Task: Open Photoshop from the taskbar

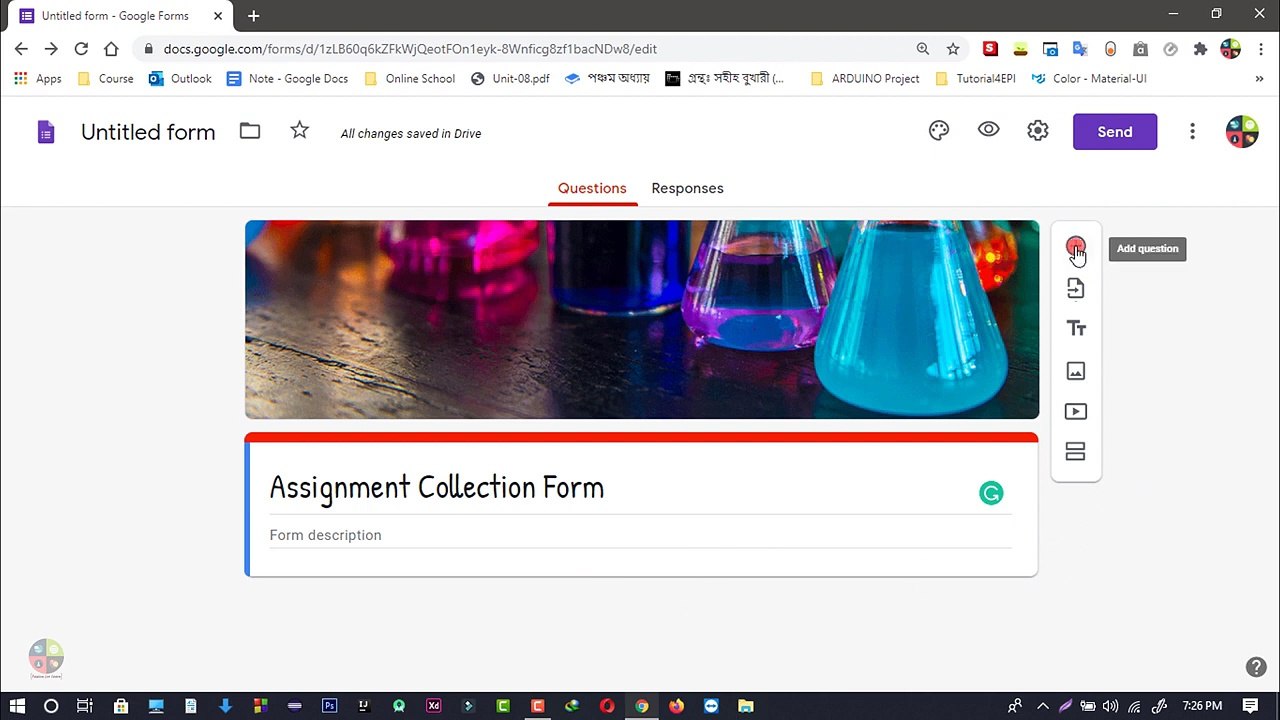Action: coord(329,705)
